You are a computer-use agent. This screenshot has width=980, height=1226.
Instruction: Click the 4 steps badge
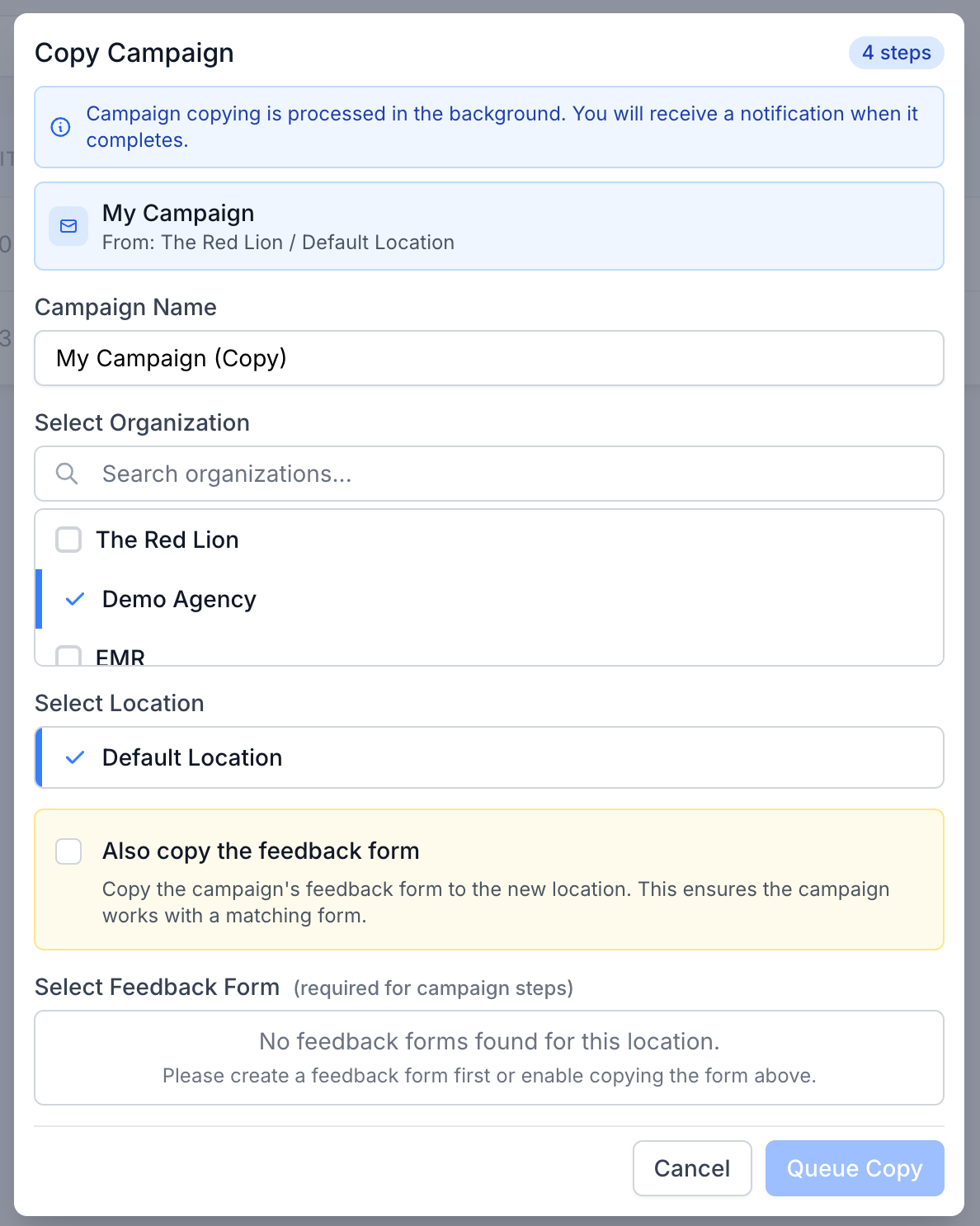(896, 53)
